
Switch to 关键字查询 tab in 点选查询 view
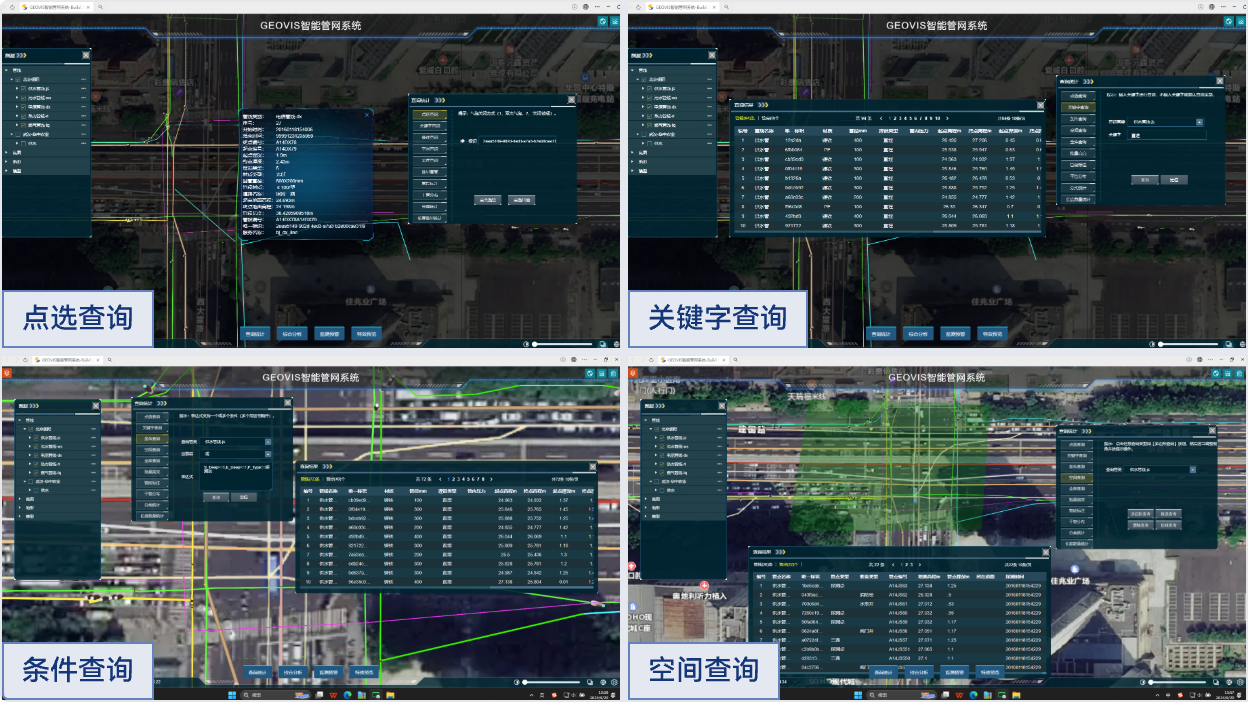429,125
